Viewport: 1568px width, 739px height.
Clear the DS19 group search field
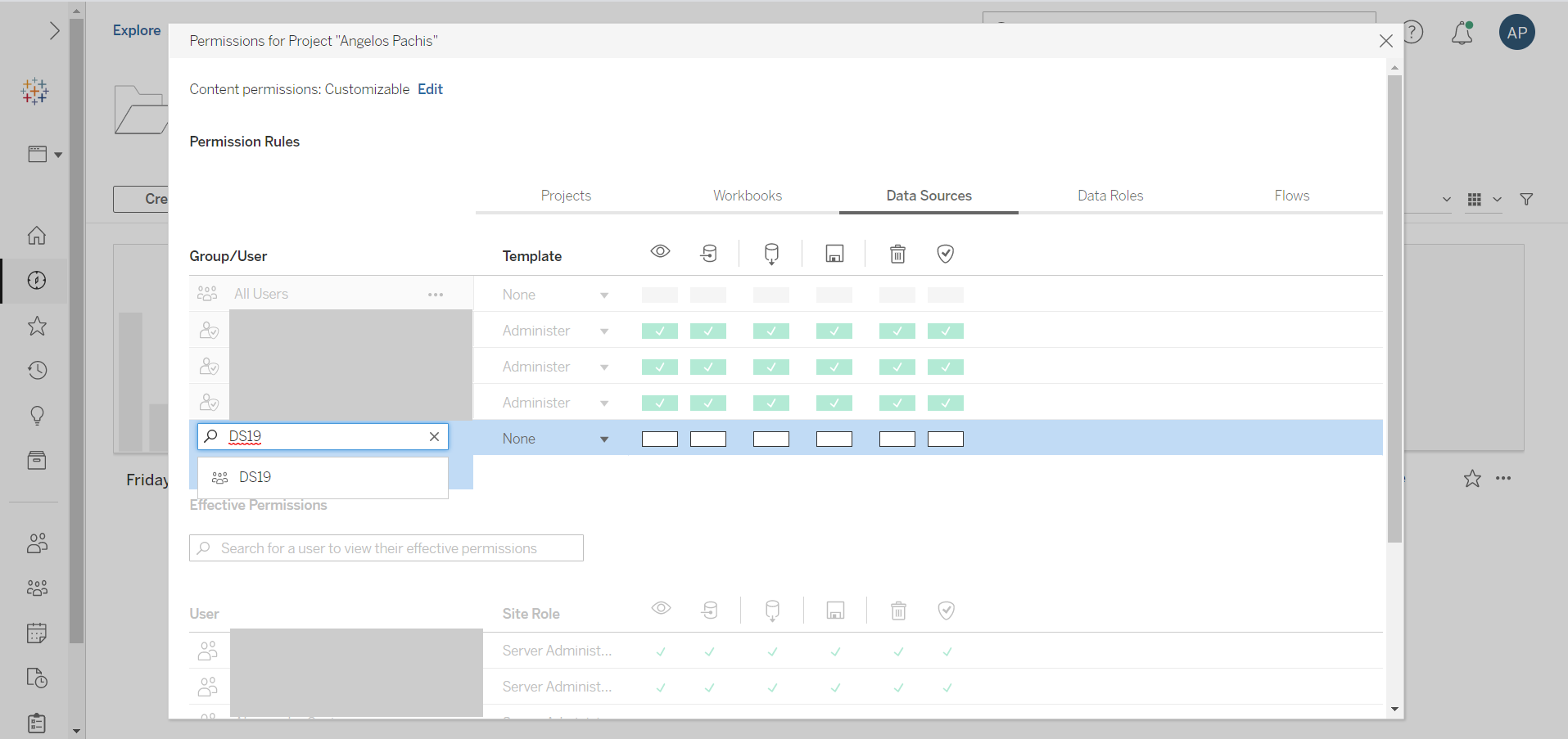[434, 436]
